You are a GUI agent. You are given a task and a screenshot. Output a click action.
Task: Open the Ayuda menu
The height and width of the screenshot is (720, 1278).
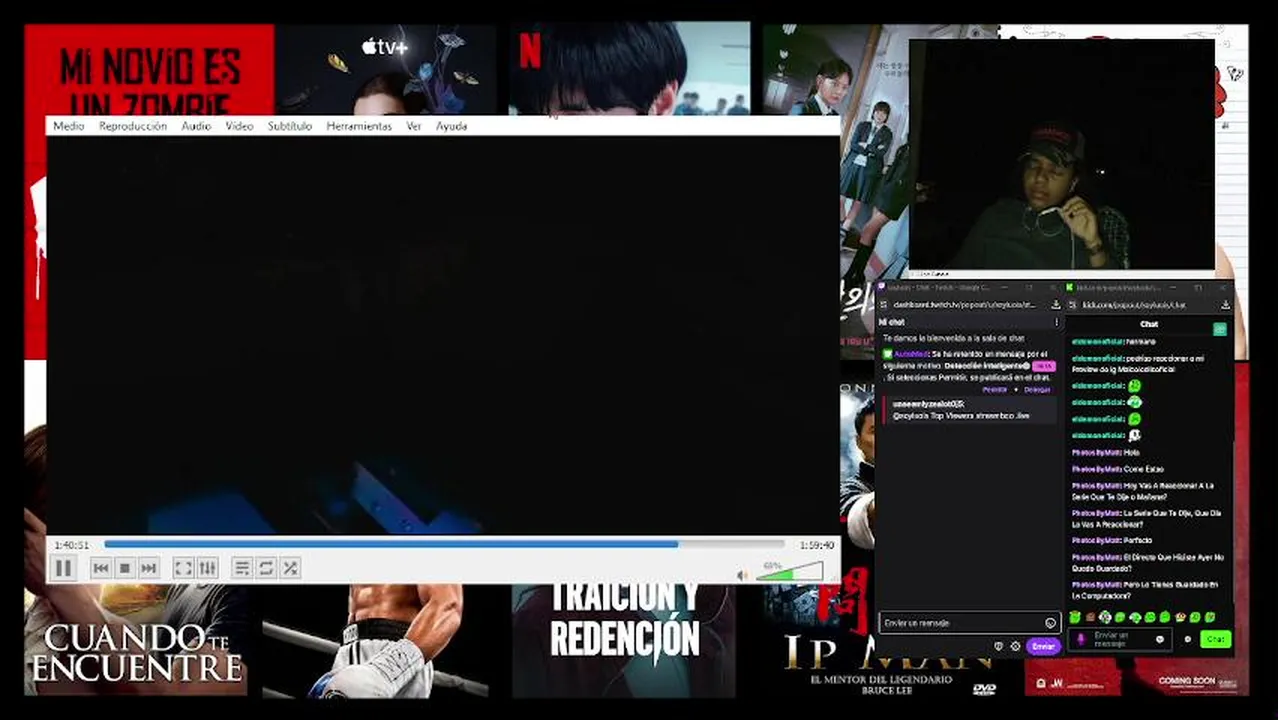(x=451, y=126)
